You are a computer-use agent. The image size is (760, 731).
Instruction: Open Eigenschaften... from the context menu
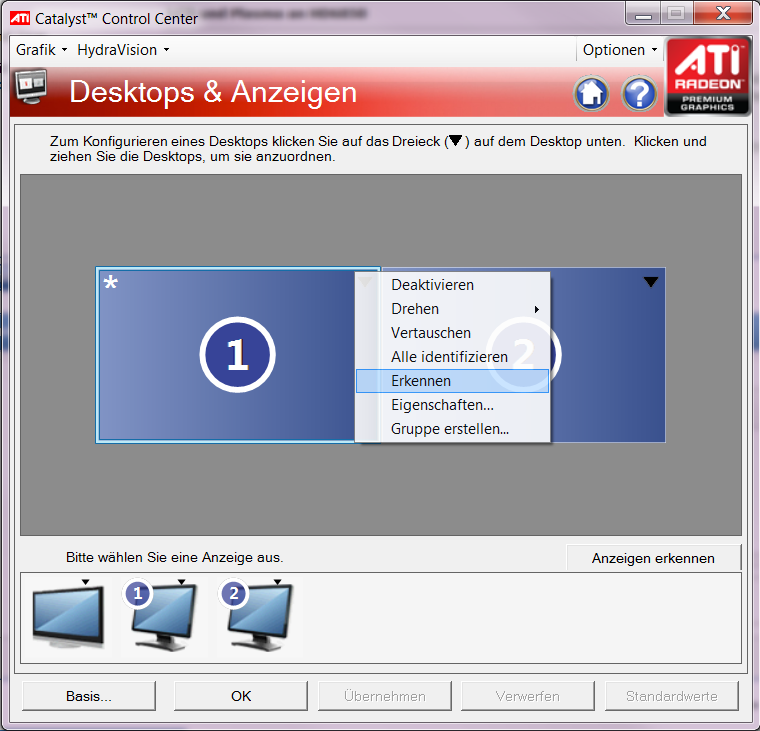[x=452, y=405]
